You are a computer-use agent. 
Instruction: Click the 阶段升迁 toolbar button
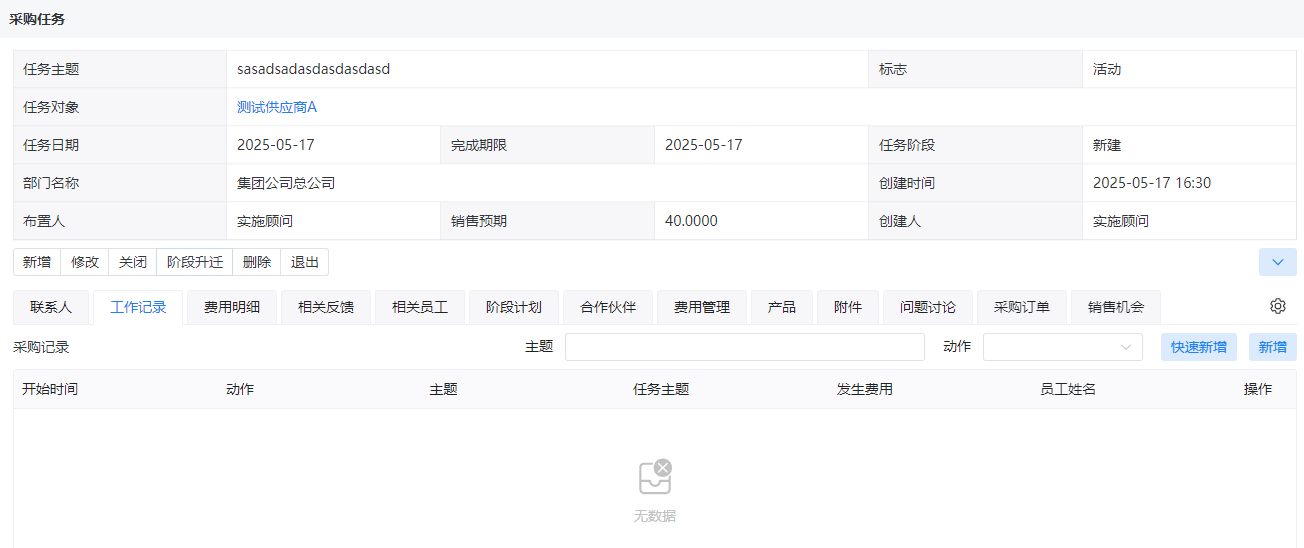tap(195, 262)
